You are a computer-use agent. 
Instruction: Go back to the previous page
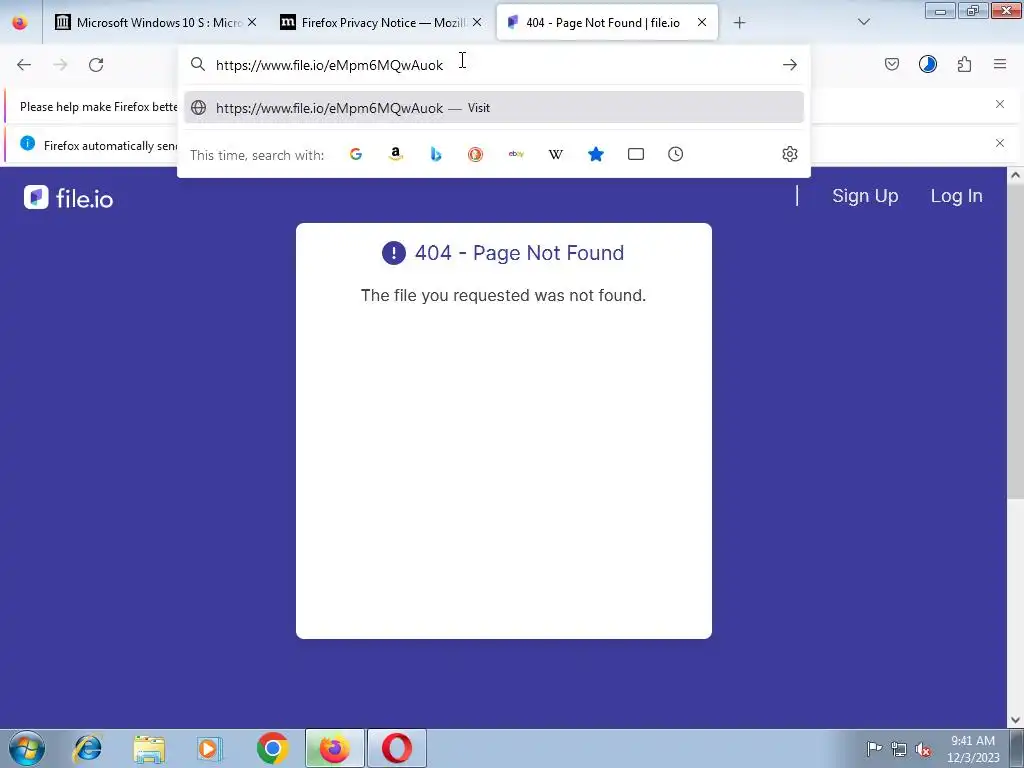pos(24,65)
